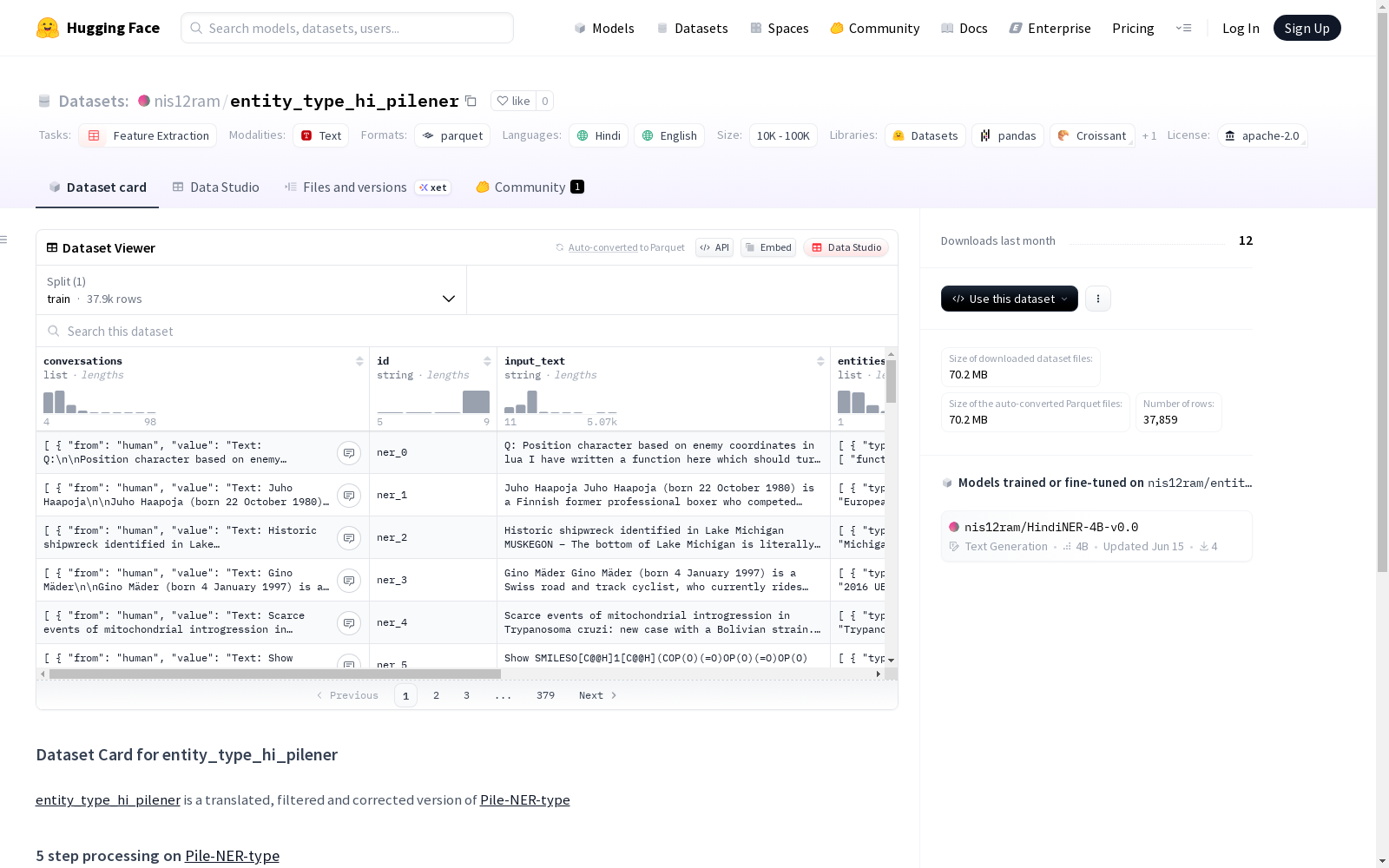This screenshot has height=868, width=1389.
Task: Go to the Pricing page
Action: (1133, 28)
